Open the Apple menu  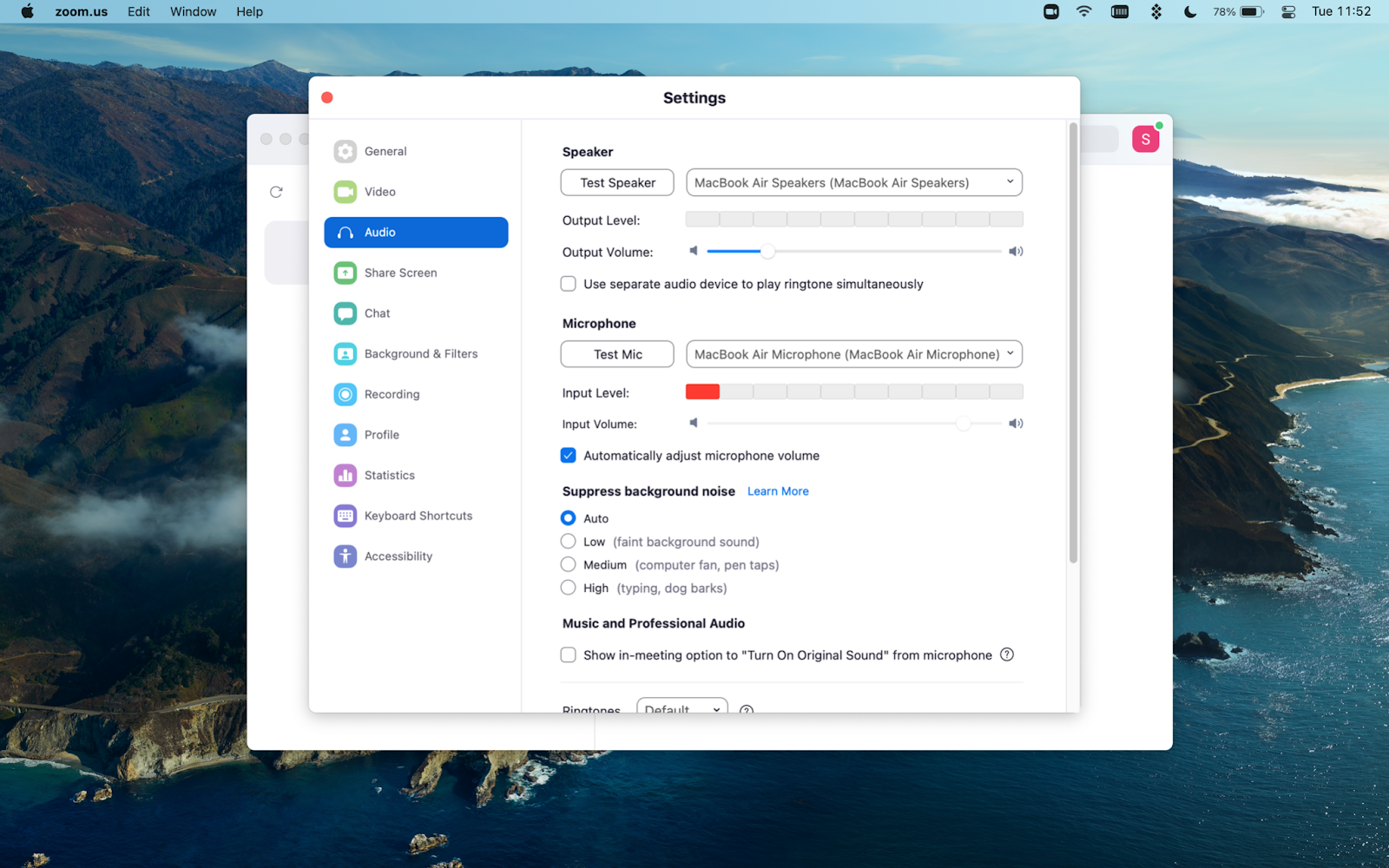[27, 11]
